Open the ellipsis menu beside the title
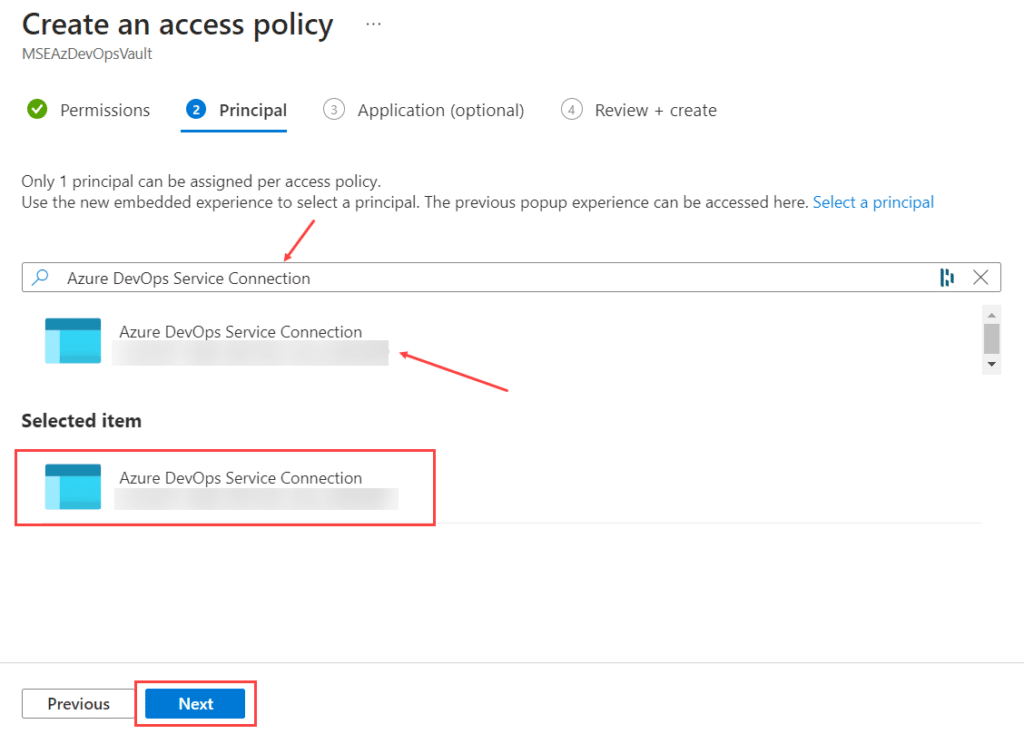The height and width of the screenshot is (734, 1024). [374, 24]
